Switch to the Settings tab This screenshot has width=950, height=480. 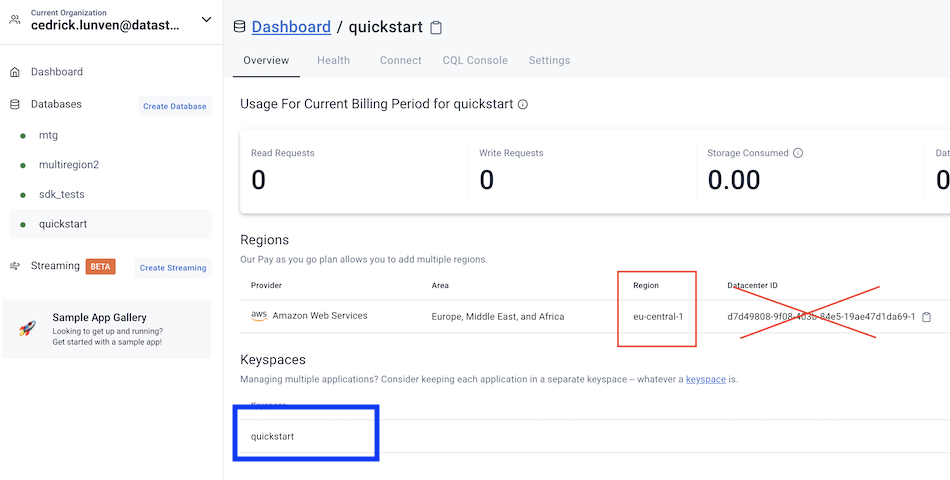550,61
